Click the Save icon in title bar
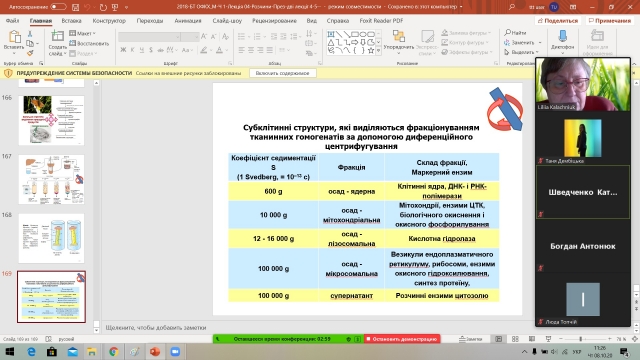Image resolution: width=640 pixels, height=360 pixels. [75, 7]
